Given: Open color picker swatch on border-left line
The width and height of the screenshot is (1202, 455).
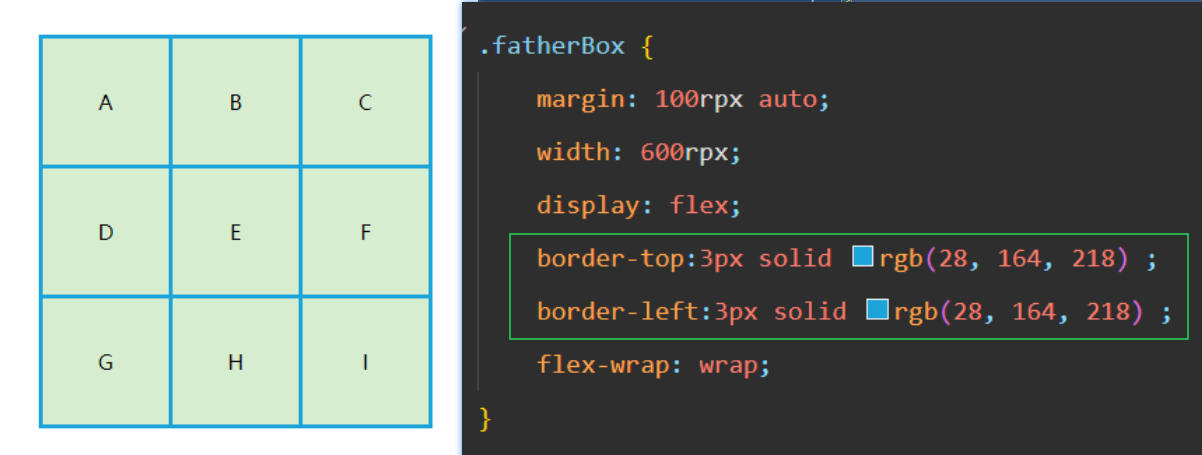Looking at the screenshot, I should [x=877, y=310].
